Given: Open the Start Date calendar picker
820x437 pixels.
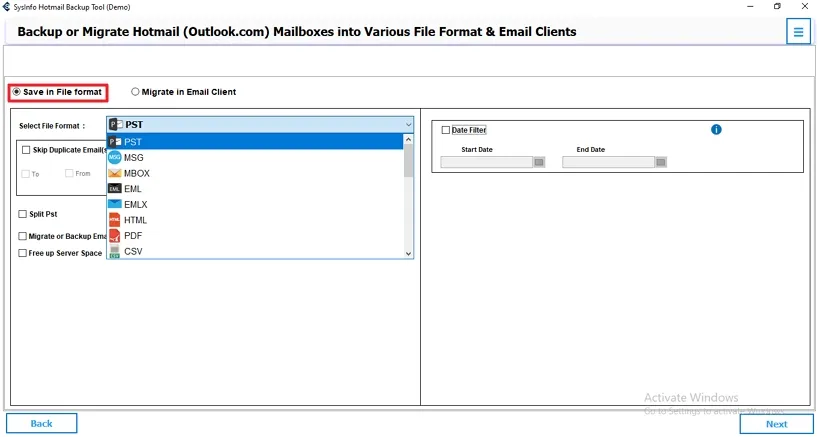Looking at the screenshot, I should tap(539, 162).
